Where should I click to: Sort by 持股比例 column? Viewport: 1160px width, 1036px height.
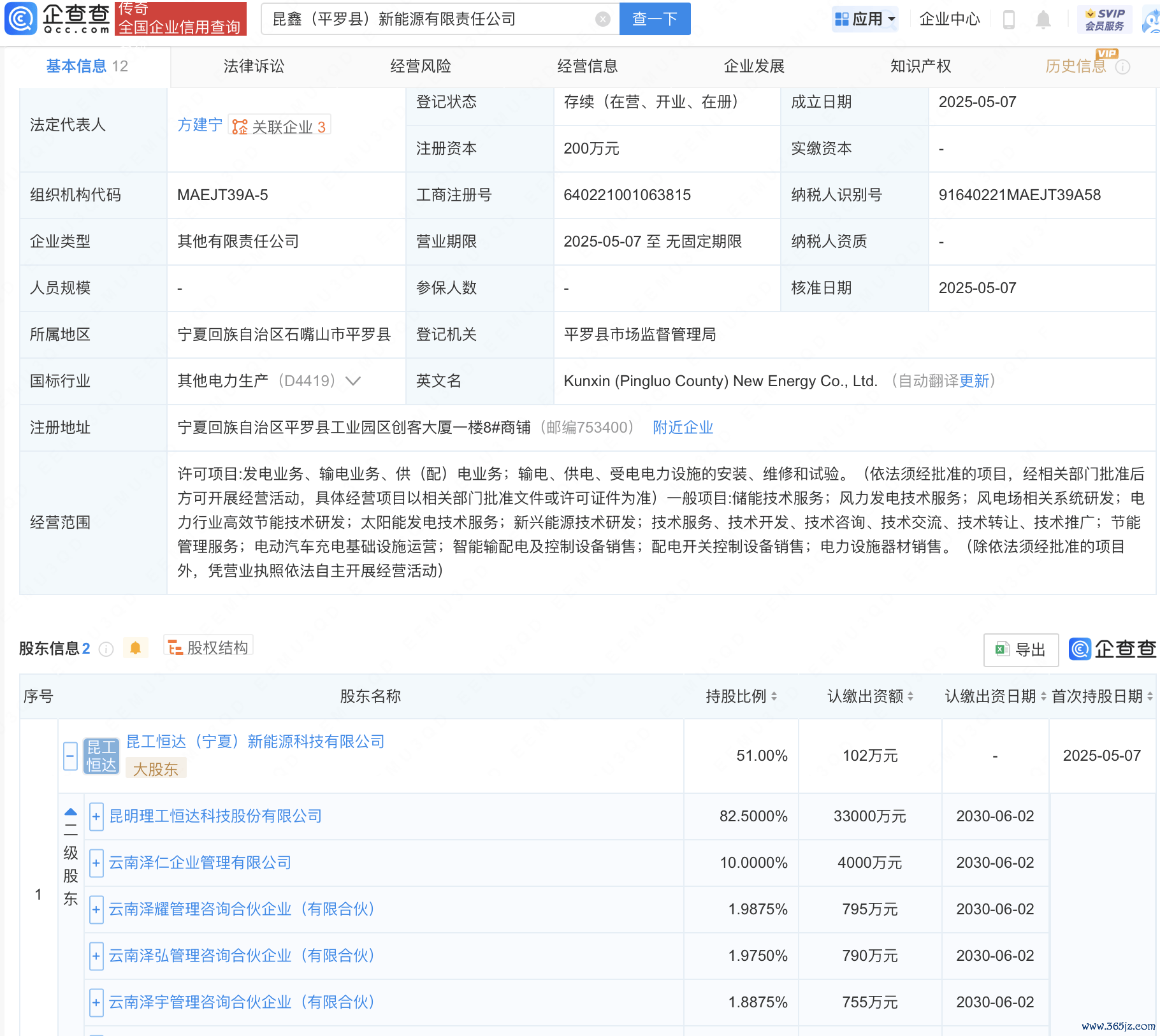point(774,696)
